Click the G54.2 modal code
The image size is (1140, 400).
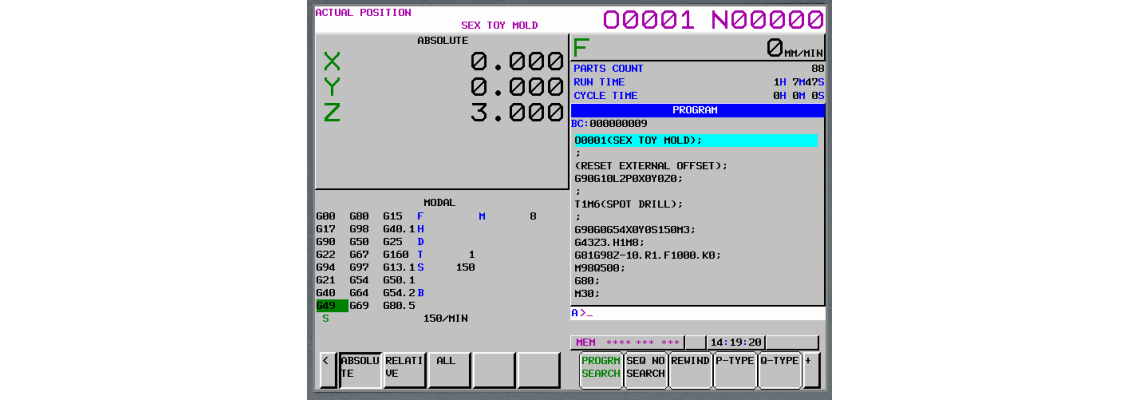tap(398, 292)
